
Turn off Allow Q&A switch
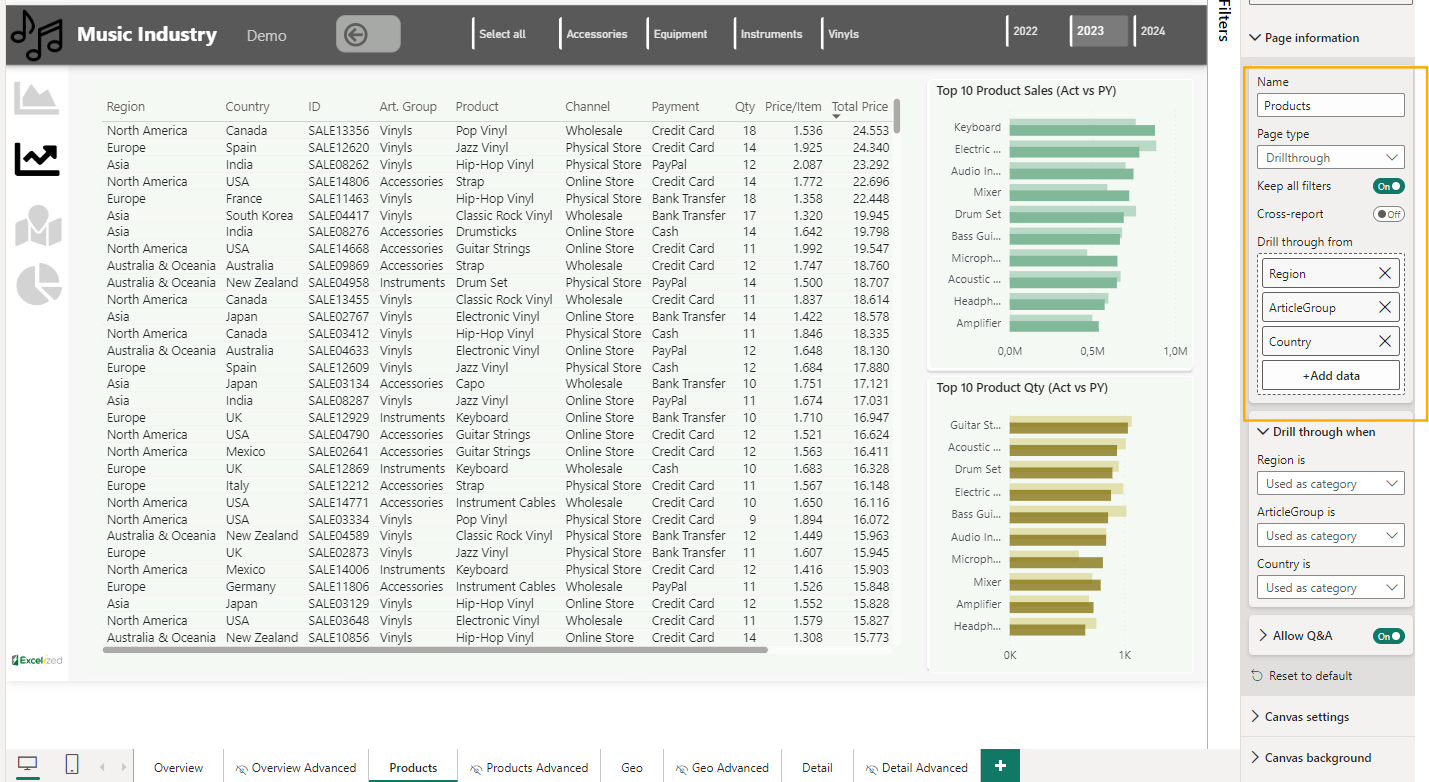[x=1388, y=636]
